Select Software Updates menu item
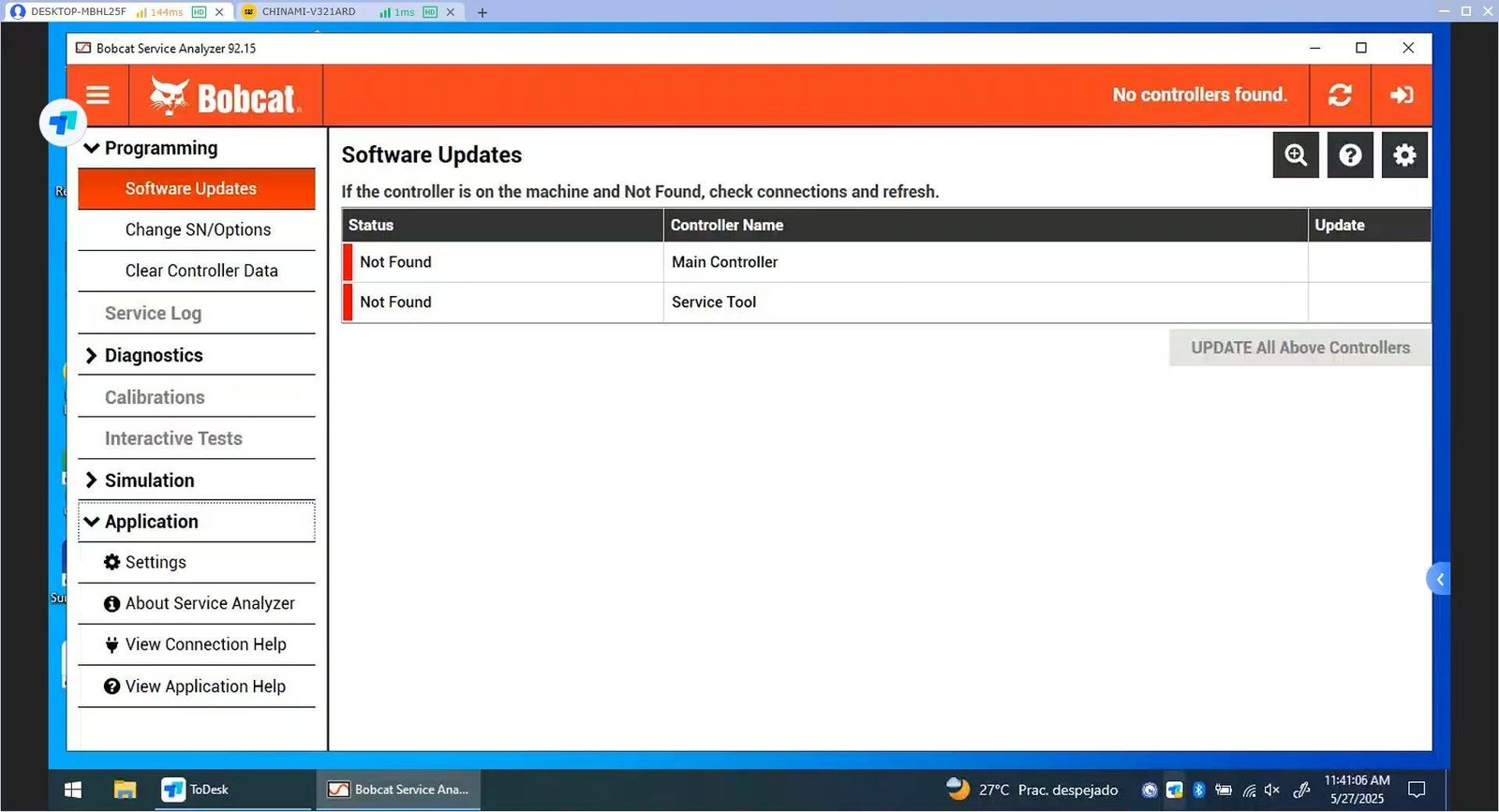1499x812 pixels. [197, 188]
